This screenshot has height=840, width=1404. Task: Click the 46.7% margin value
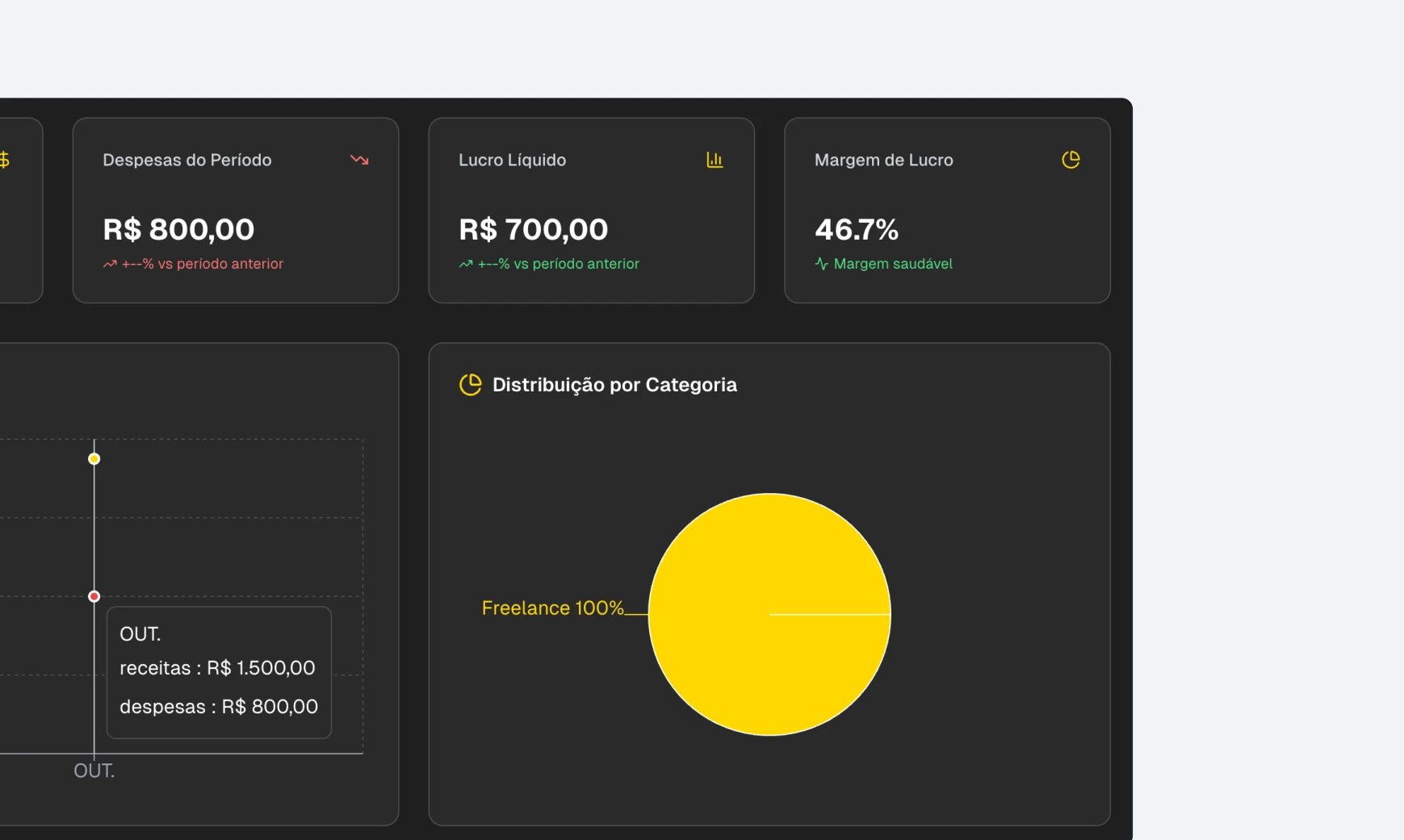(x=856, y=230)
